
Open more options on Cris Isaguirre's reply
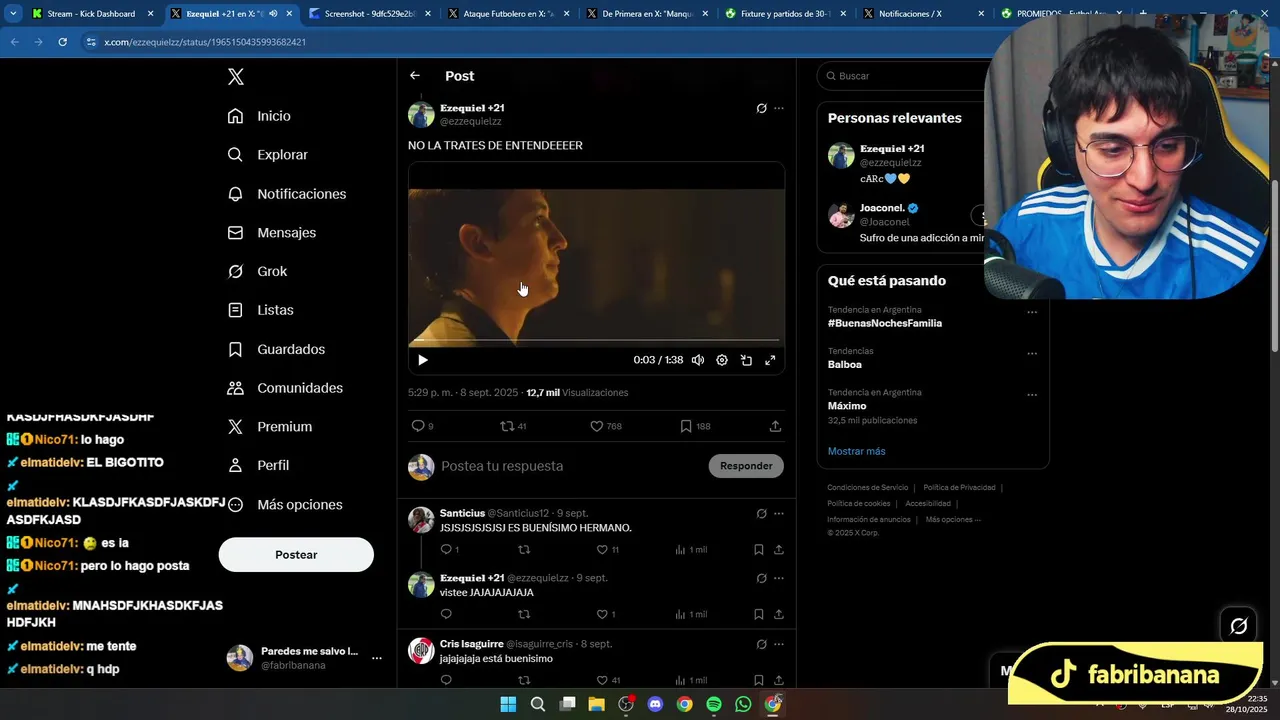(779, 644)
